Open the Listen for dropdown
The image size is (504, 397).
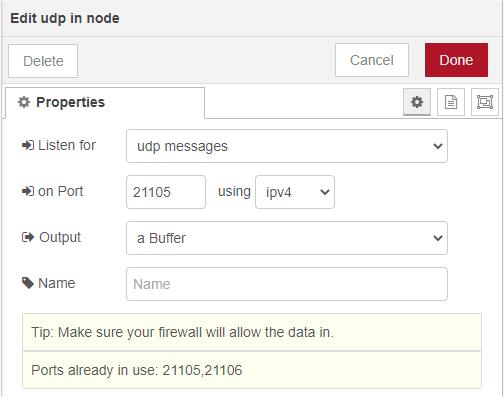[287, 146]
